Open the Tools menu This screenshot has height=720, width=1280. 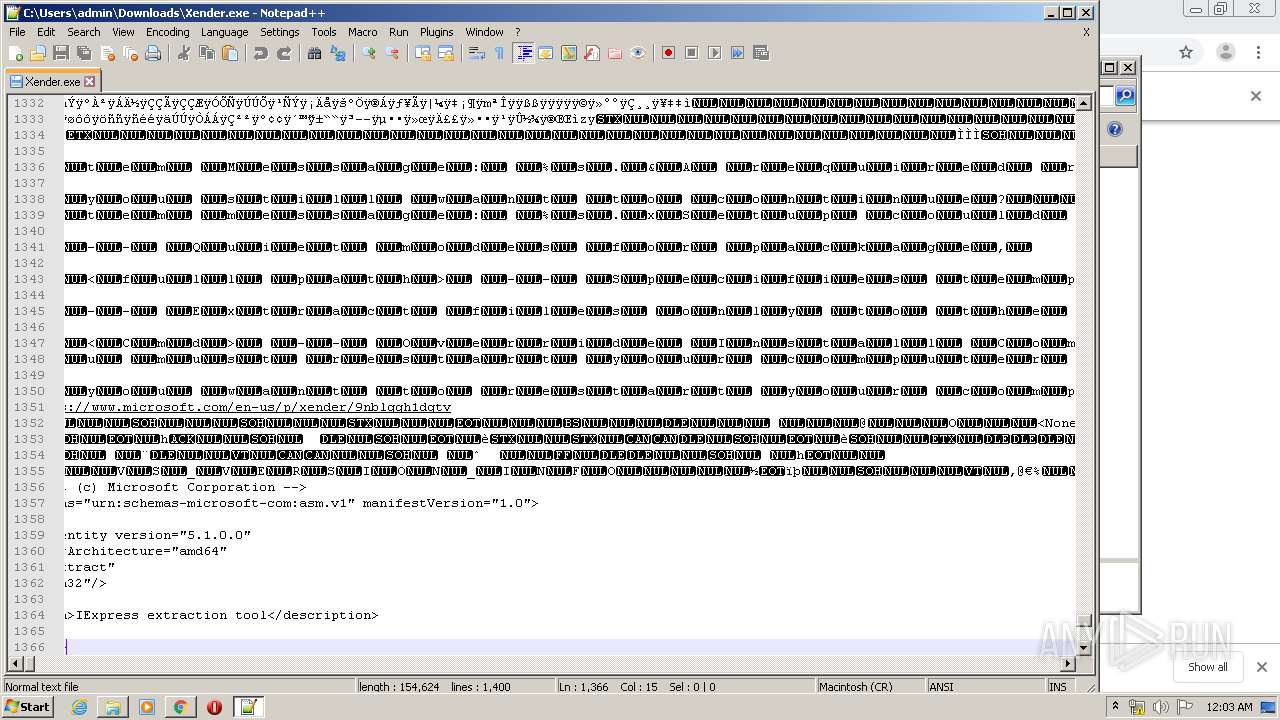(x=324, y=32)
